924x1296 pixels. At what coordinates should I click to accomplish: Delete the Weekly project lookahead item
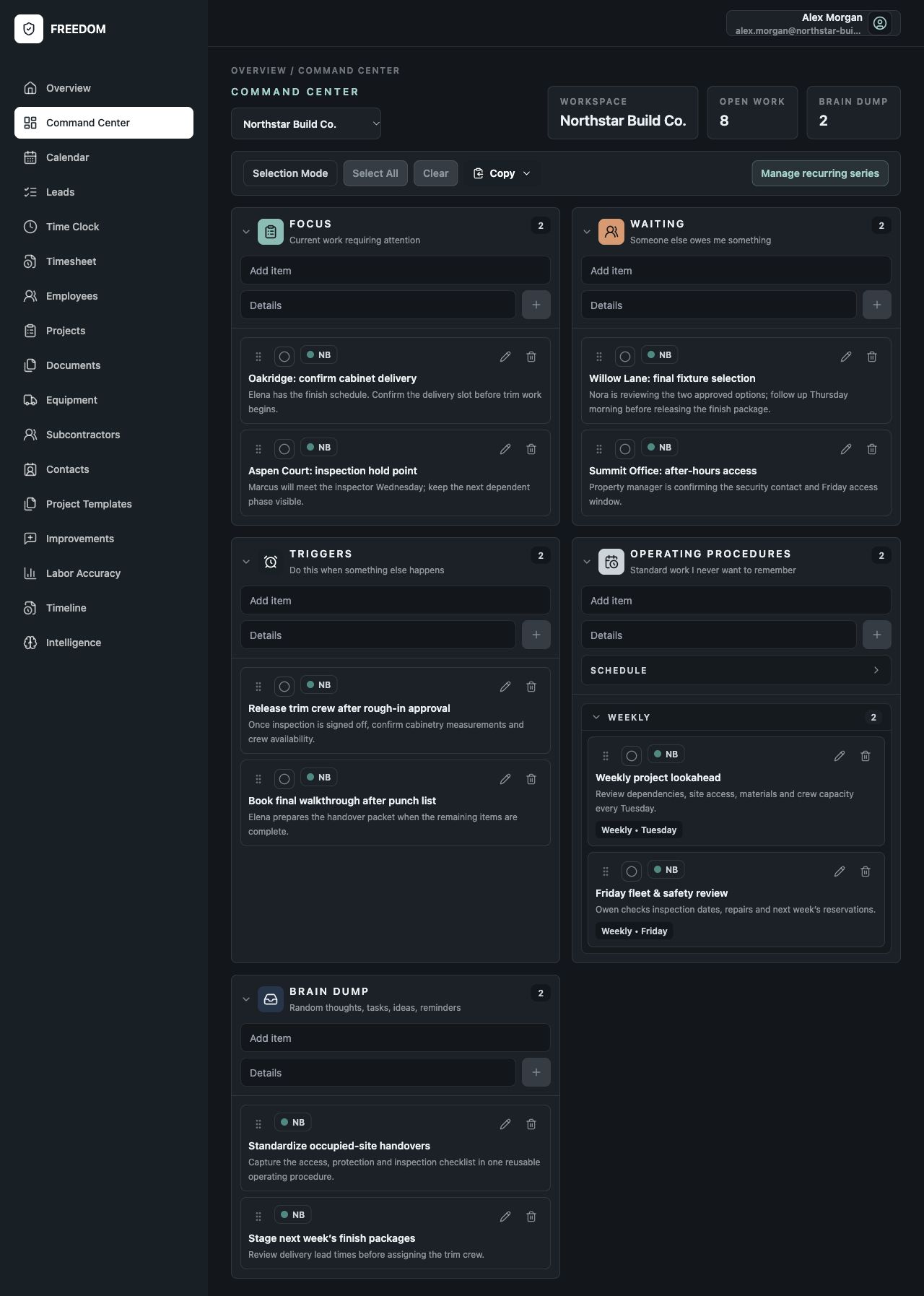pos(866,756)
